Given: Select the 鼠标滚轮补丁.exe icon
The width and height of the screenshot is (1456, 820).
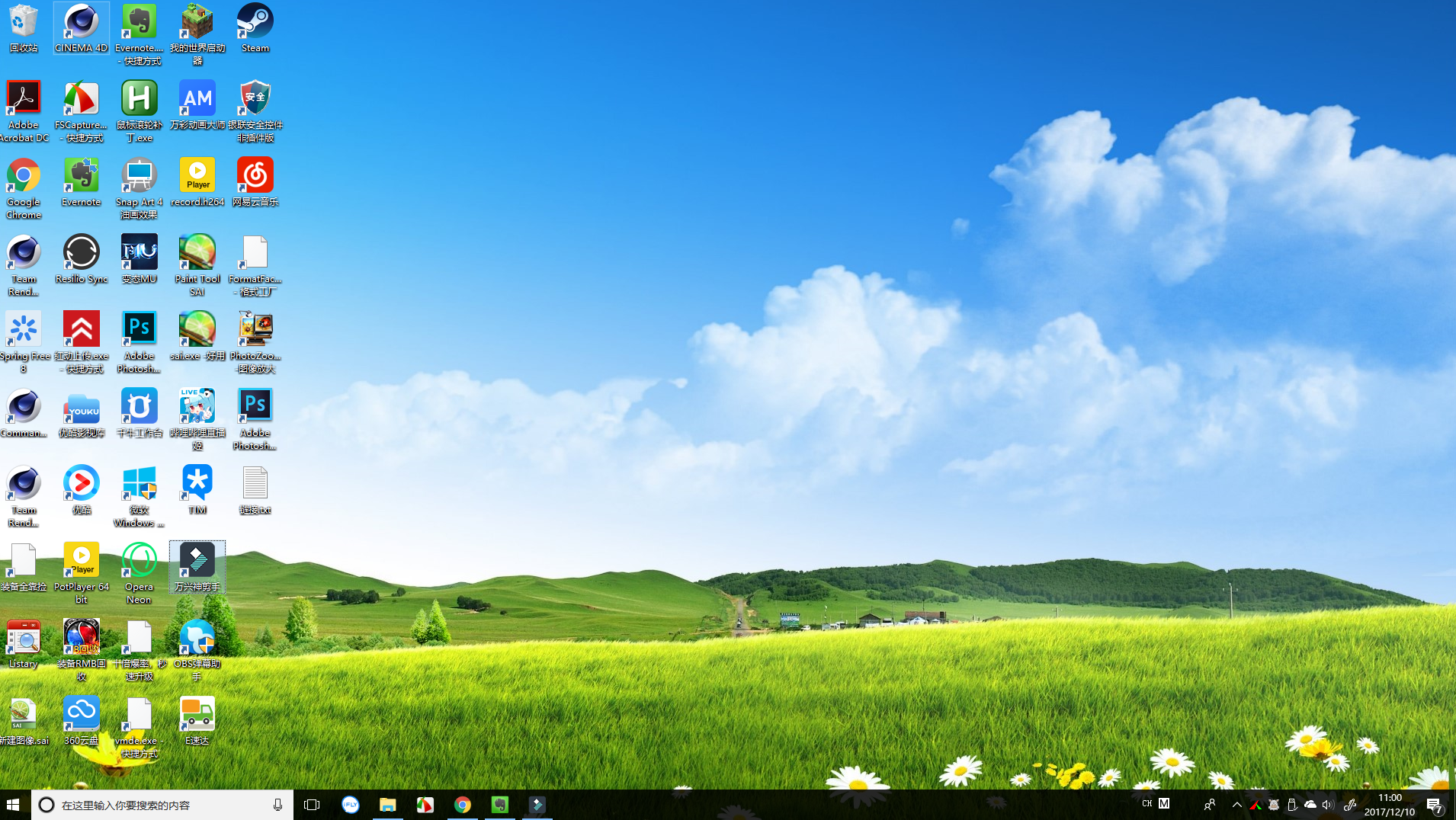Looking at the screenshot, I should coord(140,112).
